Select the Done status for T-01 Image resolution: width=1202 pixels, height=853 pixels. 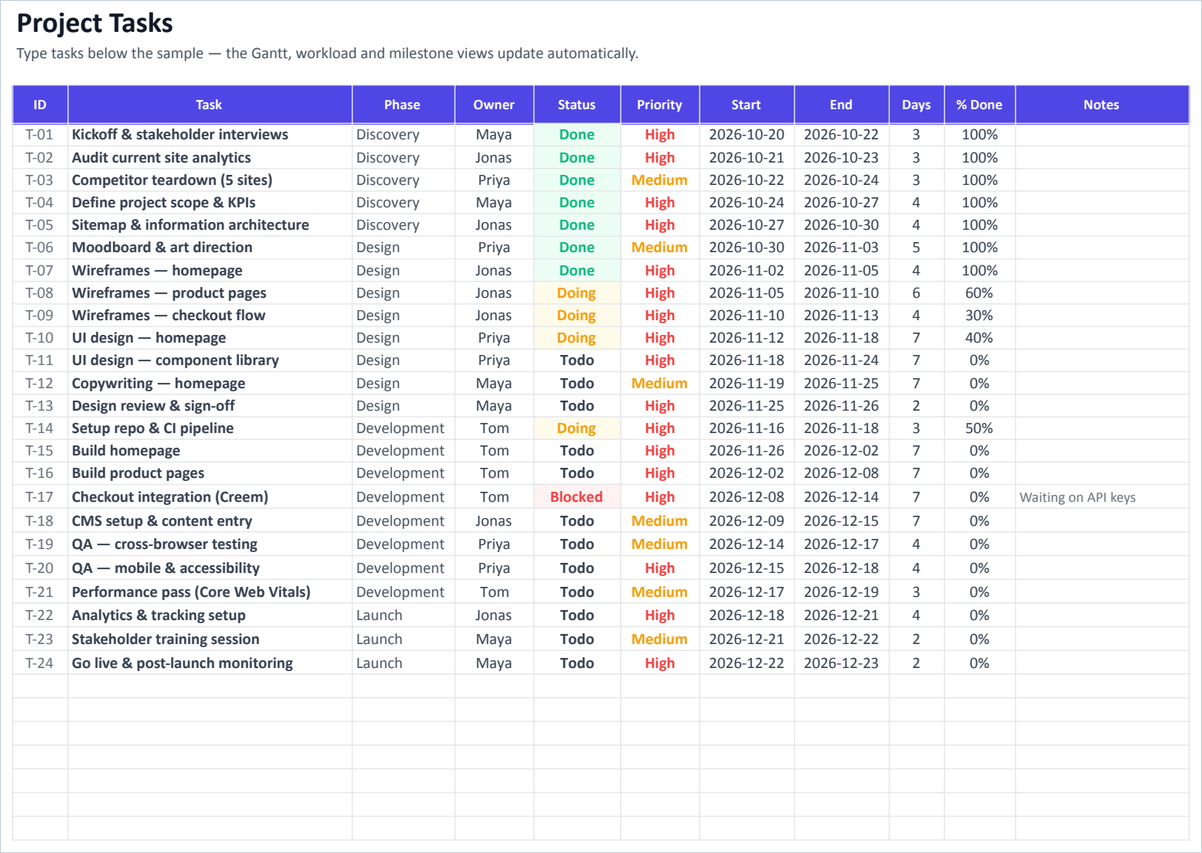(x=577, y=134)
